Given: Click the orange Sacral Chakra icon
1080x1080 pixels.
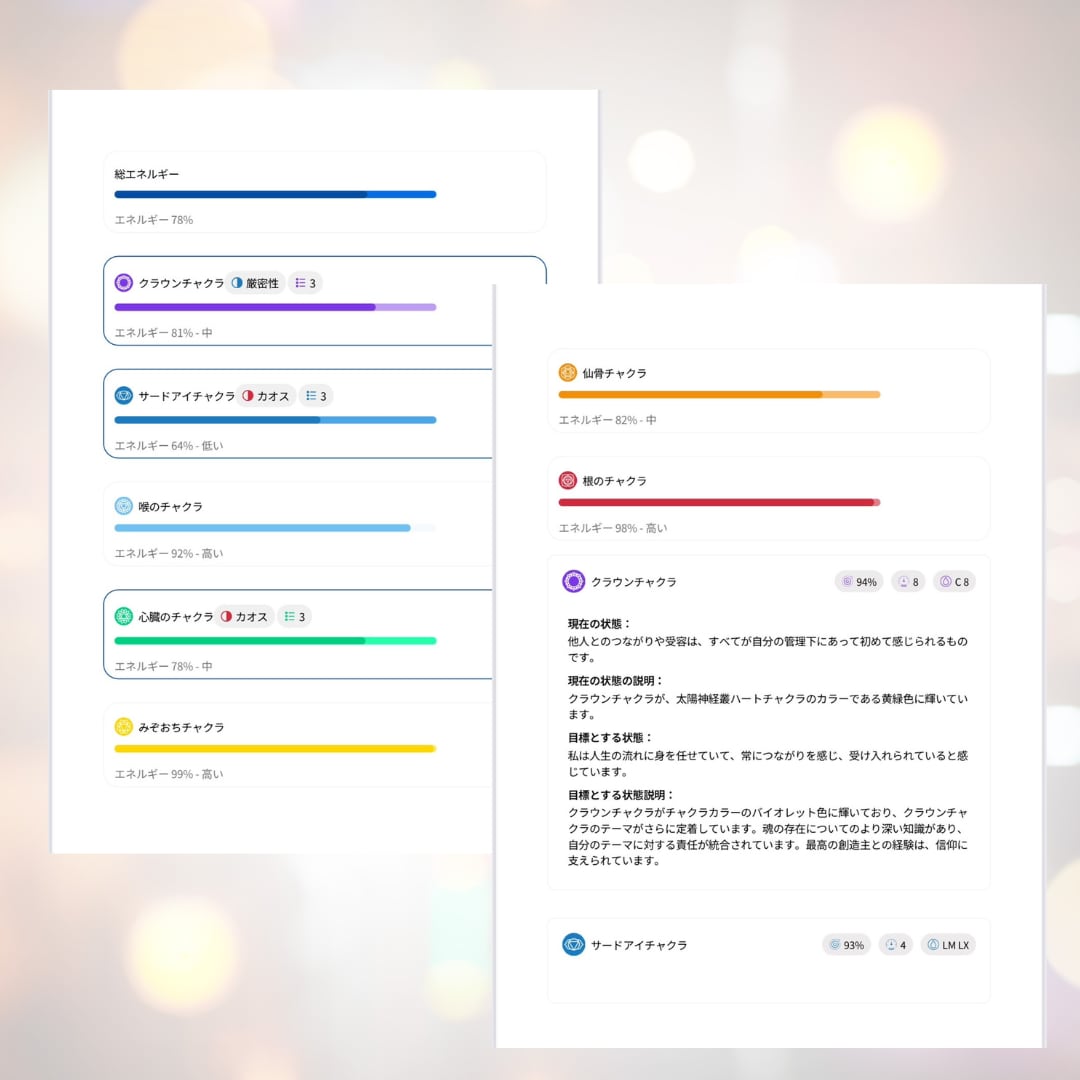Looking at the screenshot, I should click(x=568, y=373).
